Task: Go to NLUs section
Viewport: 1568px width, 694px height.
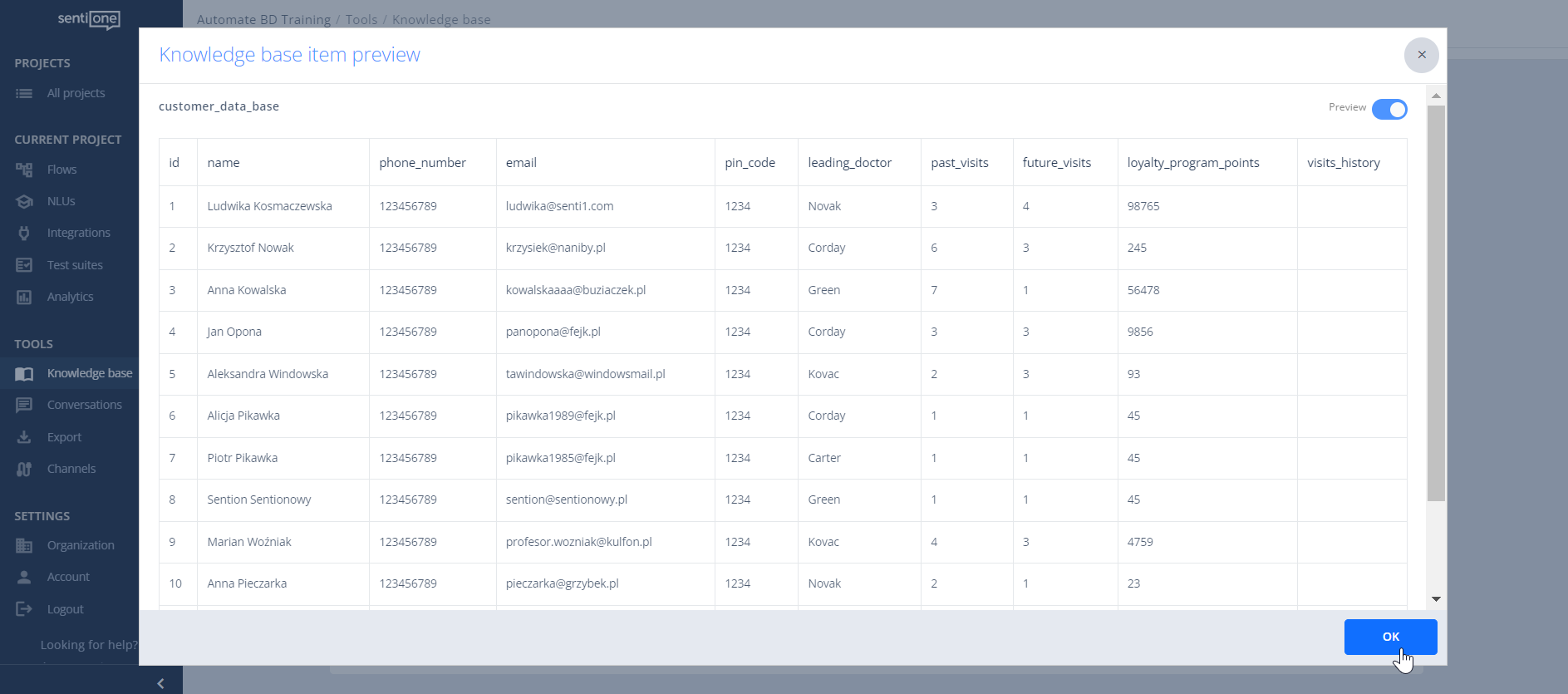Action: [61, 201]
